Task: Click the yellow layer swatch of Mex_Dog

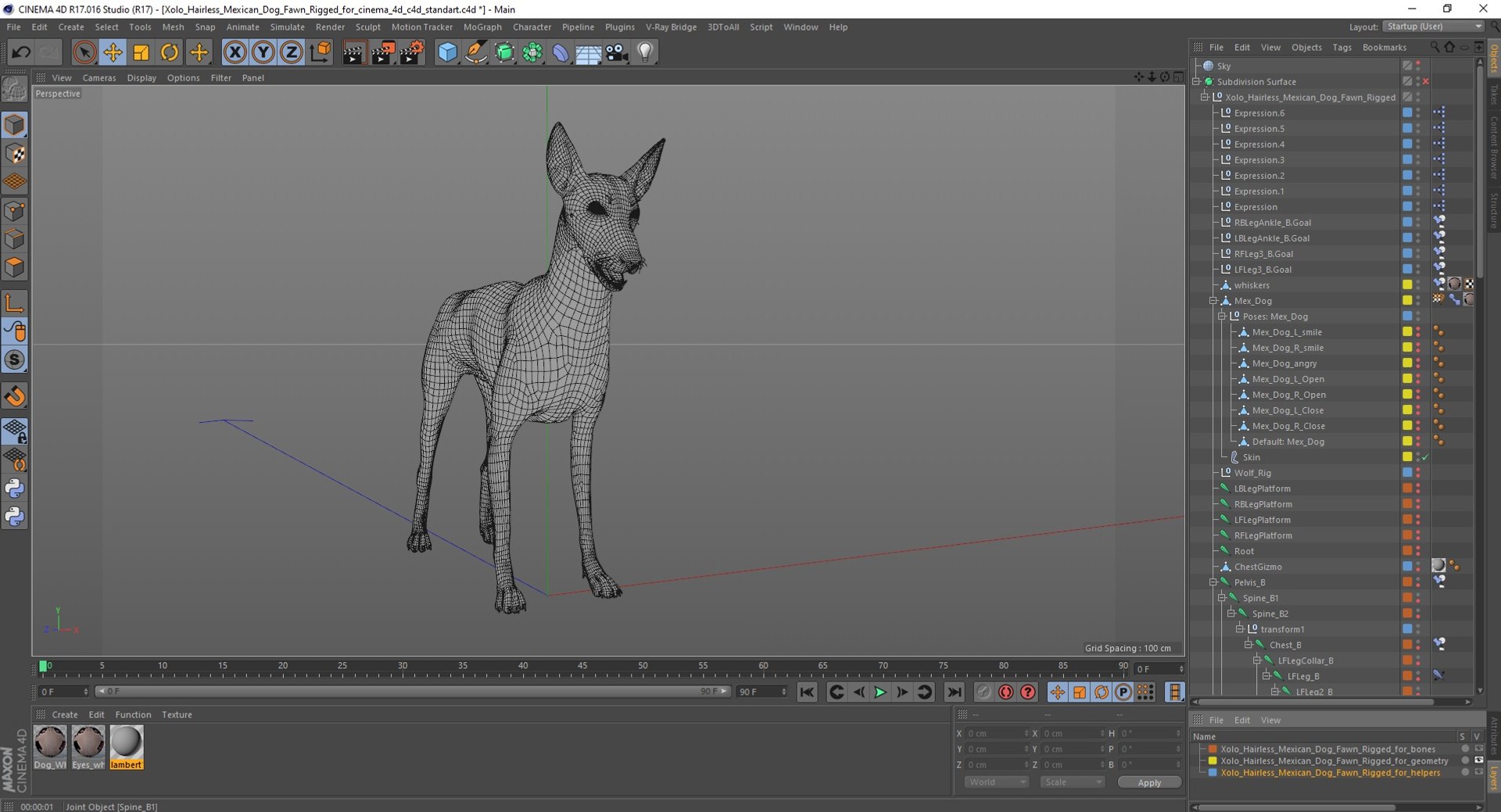Action: coord(1407,301)
